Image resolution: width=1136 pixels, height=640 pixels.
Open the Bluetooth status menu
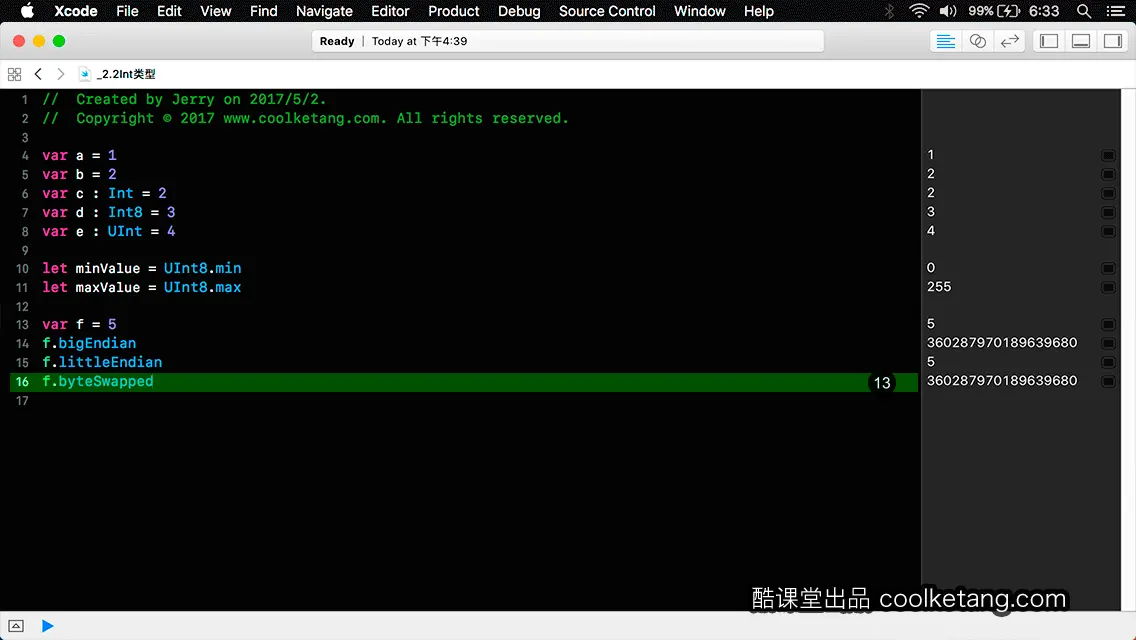pos(890,11)
